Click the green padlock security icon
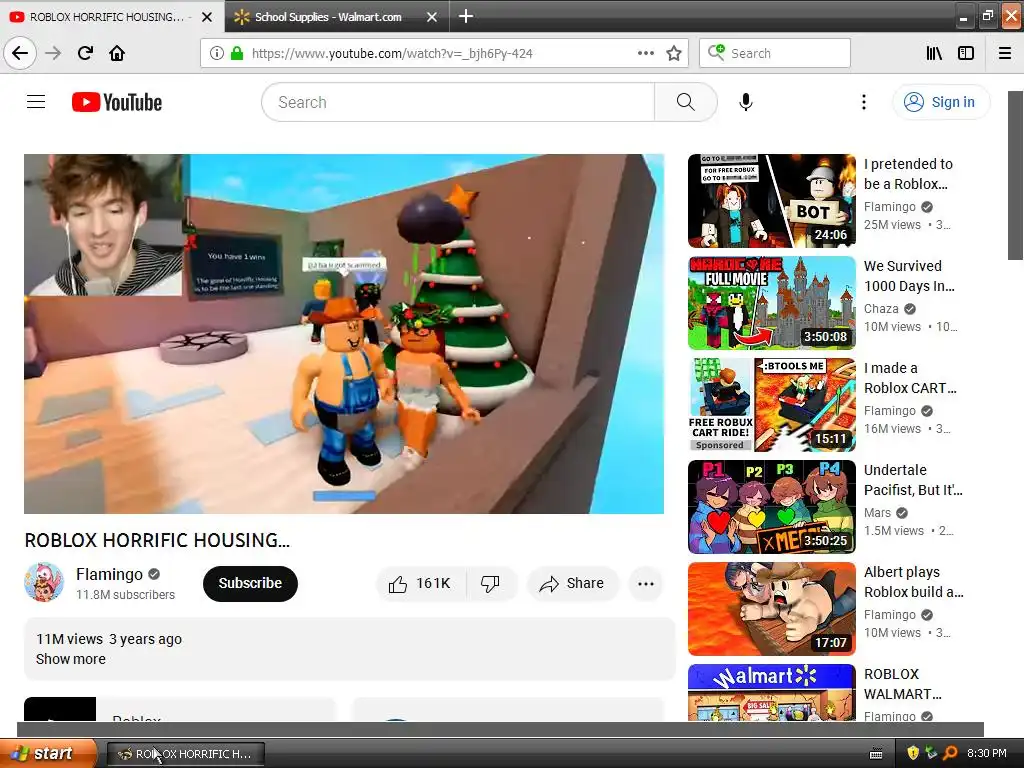Image resolution: width=1024 pixels, height=768 pixels. pos(237,53)
